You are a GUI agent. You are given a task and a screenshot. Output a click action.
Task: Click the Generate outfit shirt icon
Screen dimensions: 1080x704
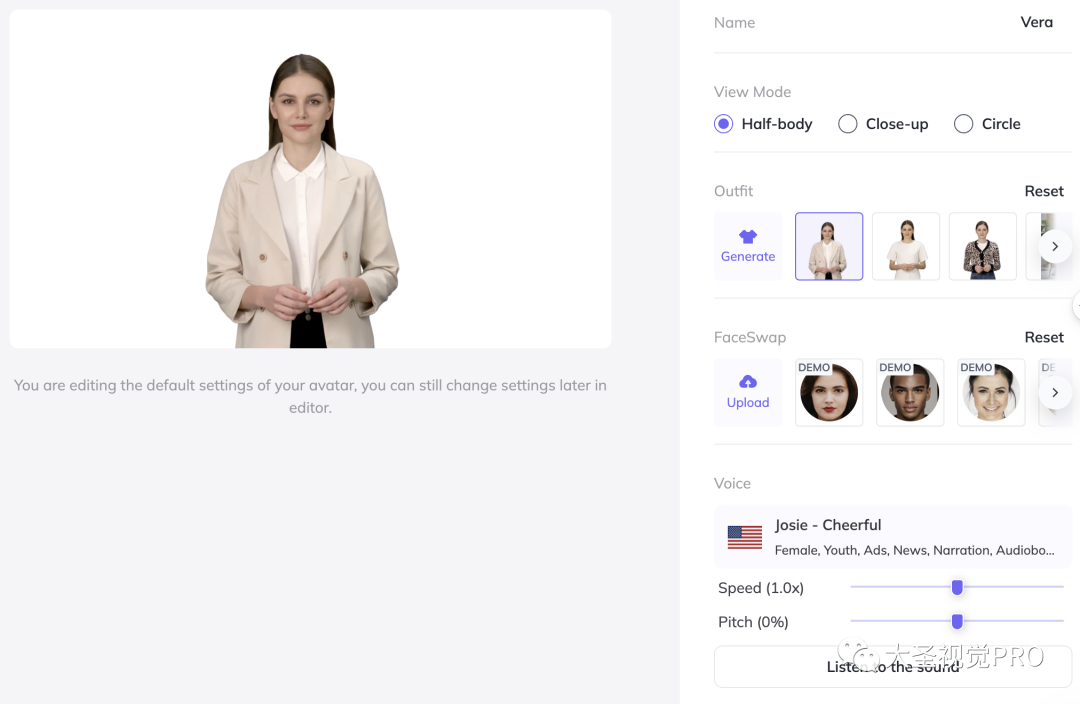(x=748, y=237)
